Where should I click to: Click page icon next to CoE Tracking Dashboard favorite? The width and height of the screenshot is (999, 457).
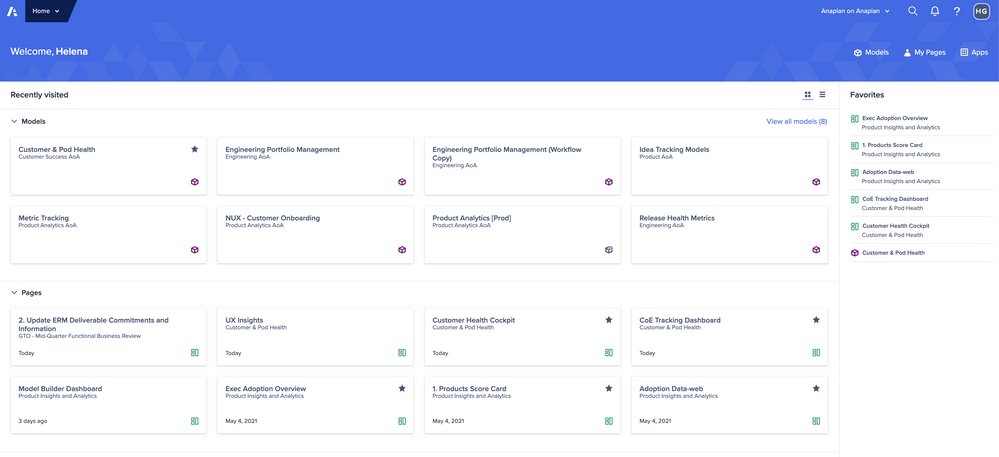coord(855,199)
